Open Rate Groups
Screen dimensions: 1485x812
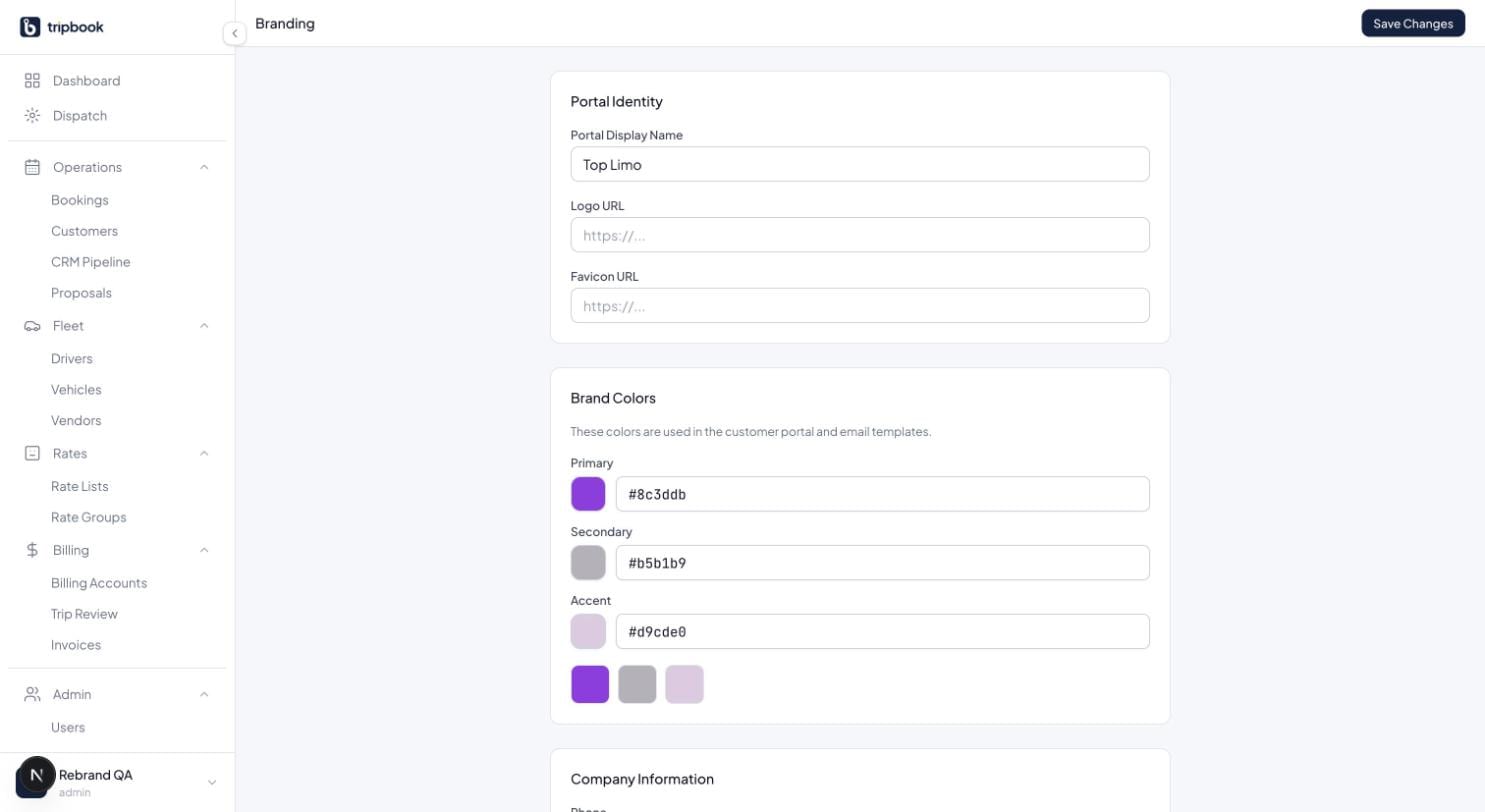[89, 517]
